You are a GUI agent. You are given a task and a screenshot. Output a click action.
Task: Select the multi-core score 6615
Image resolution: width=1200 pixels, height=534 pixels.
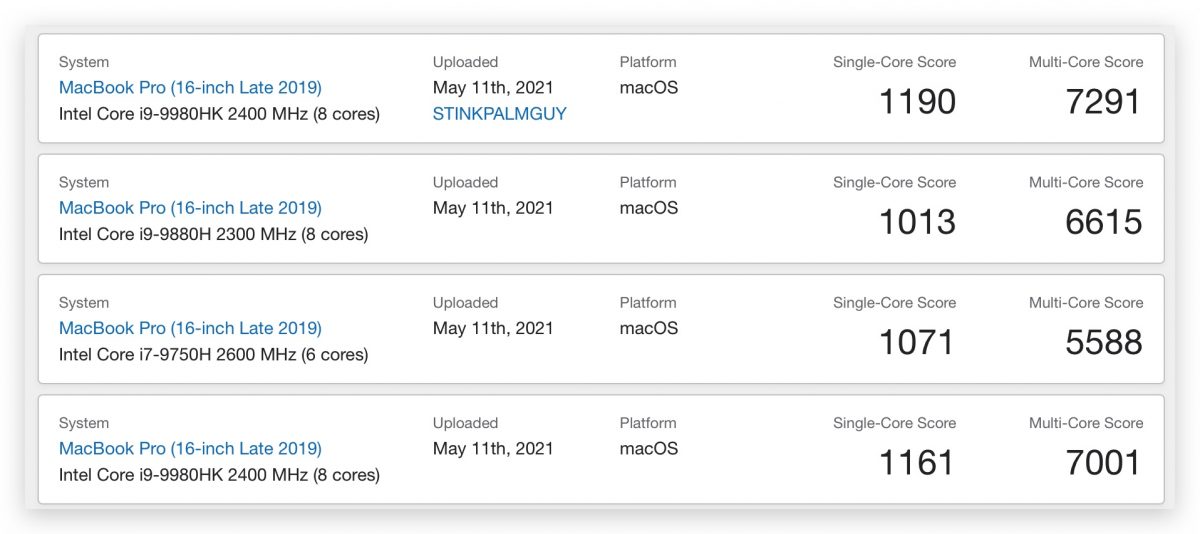coord(1104,222)
